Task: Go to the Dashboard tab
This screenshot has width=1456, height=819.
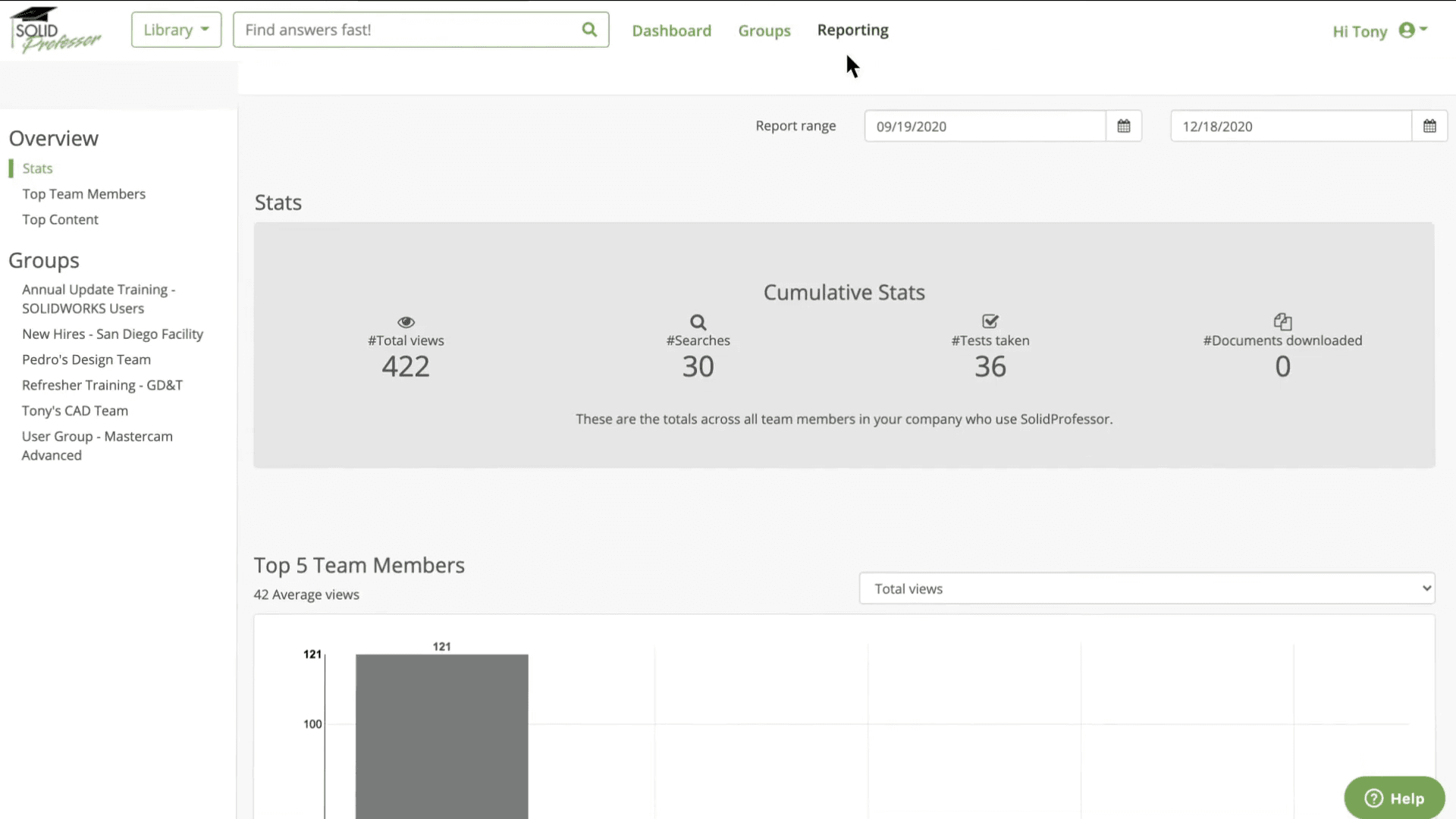Action: click(671, 30)
